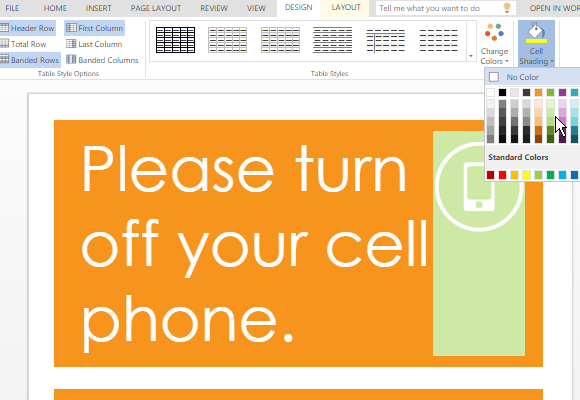
Task: Choose the darkest green shade in theme column
Action: coord(550,139)
